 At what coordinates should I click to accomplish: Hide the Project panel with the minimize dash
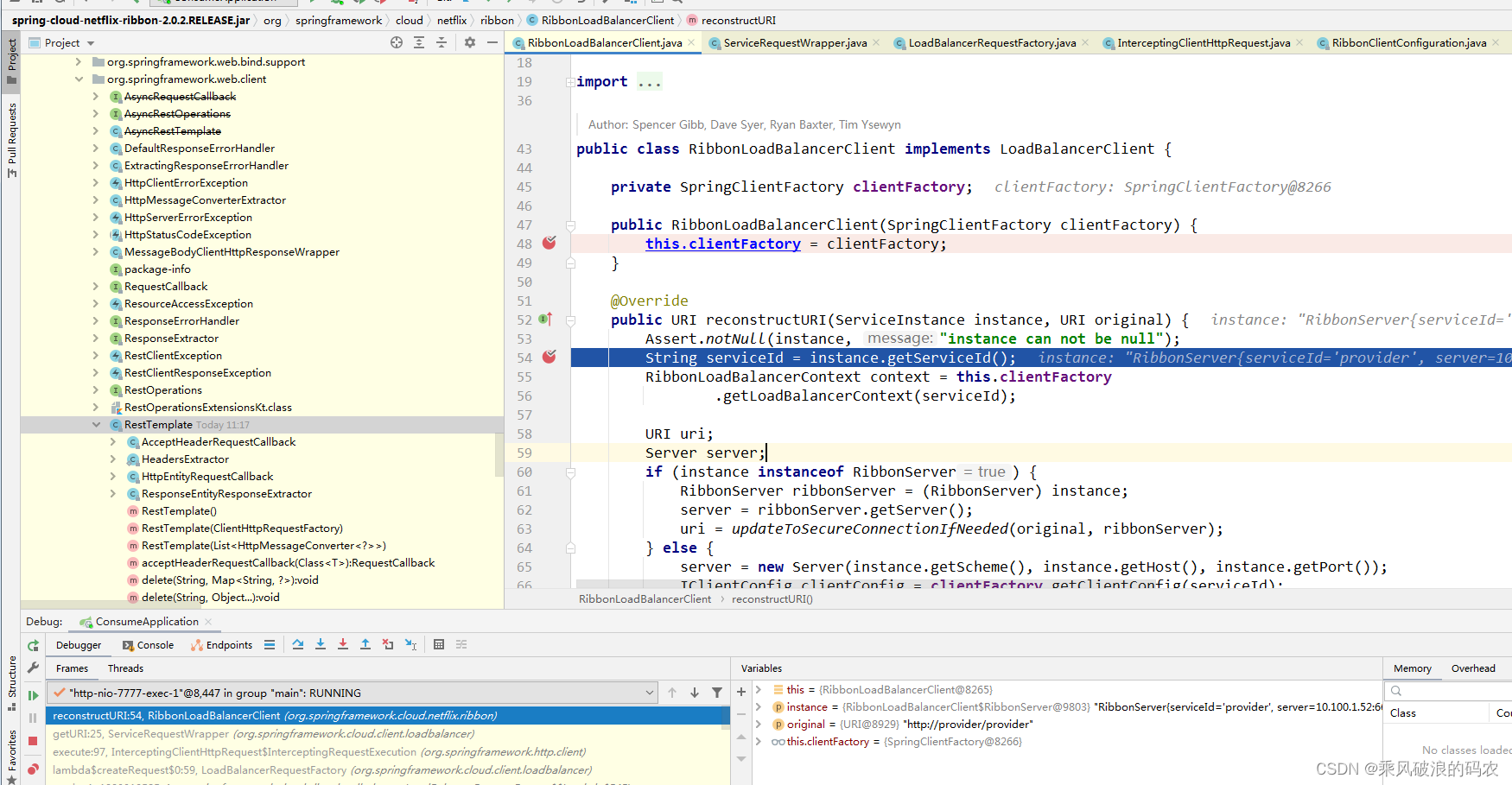(492, 42)
